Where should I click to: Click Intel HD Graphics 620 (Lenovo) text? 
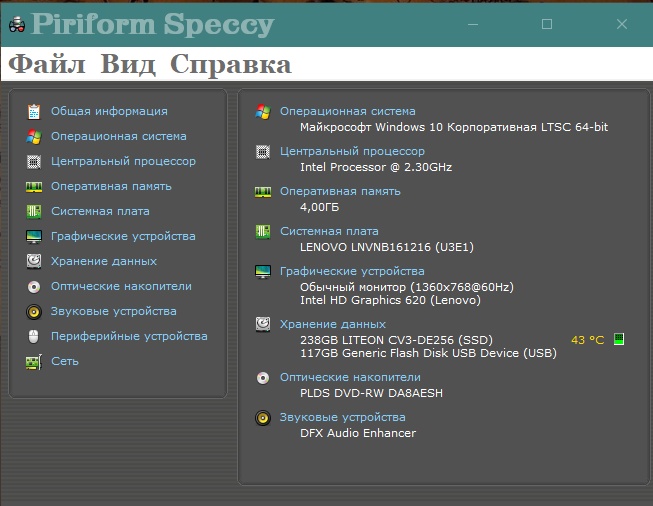[x=390, y=300]
